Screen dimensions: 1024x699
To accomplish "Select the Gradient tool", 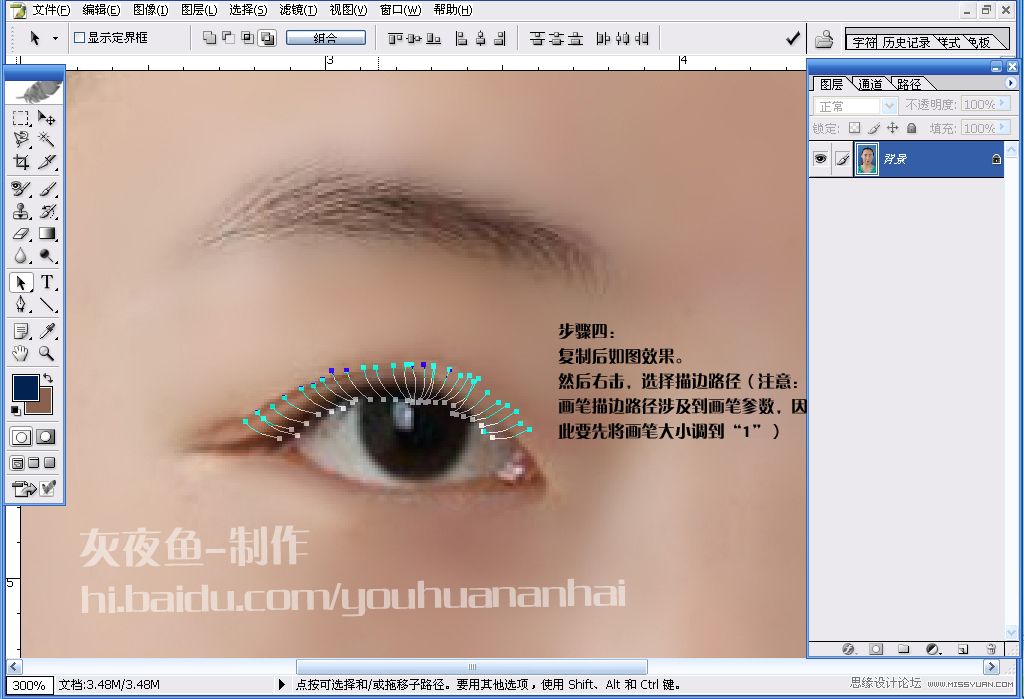I will click(46, 233).
